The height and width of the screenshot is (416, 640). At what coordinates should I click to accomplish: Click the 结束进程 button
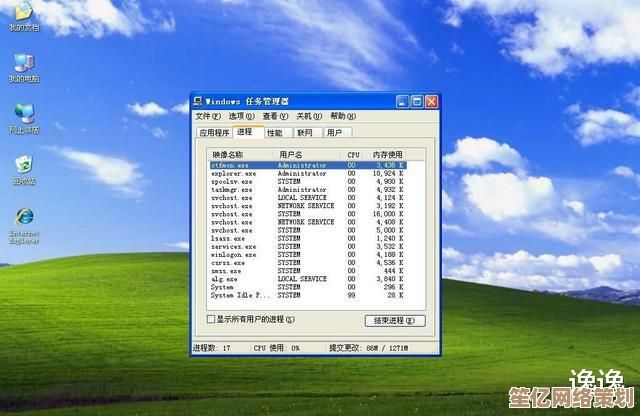point(395,321)
